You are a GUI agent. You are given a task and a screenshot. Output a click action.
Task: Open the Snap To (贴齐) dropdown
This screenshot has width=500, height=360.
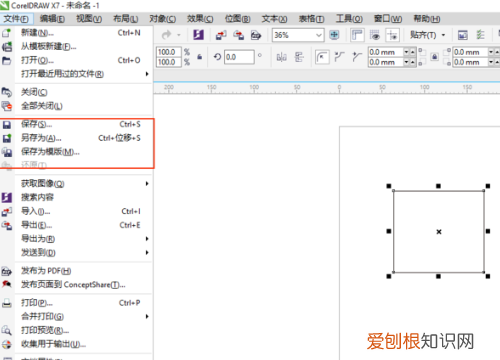coord(428,35)
